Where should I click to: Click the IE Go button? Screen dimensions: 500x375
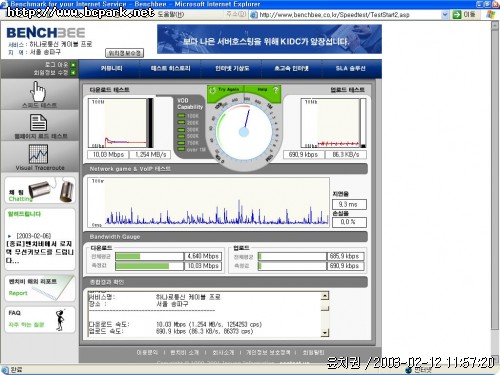tap(464, 15)
